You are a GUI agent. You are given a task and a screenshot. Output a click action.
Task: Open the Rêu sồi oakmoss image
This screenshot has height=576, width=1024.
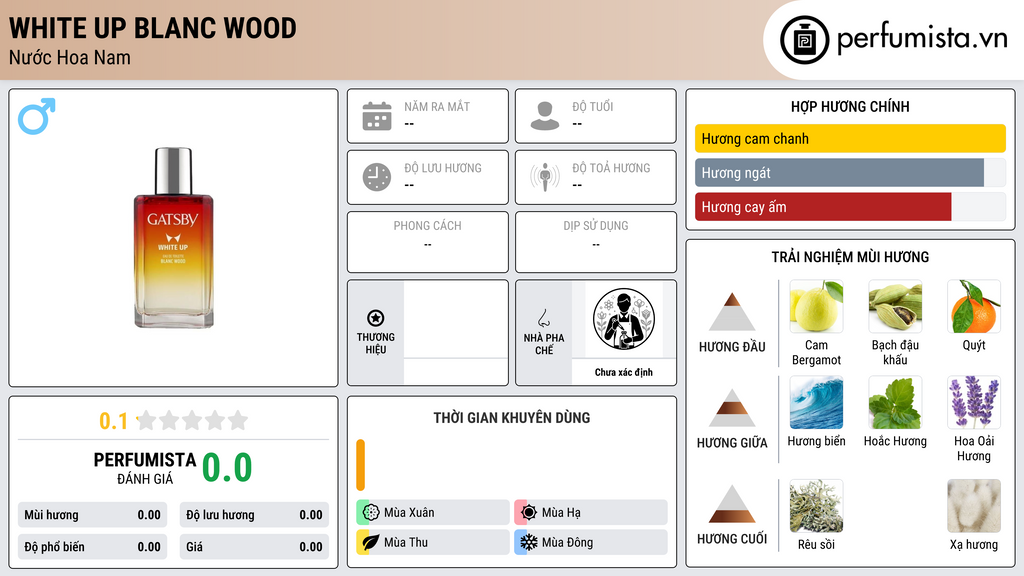coord(816,506)
